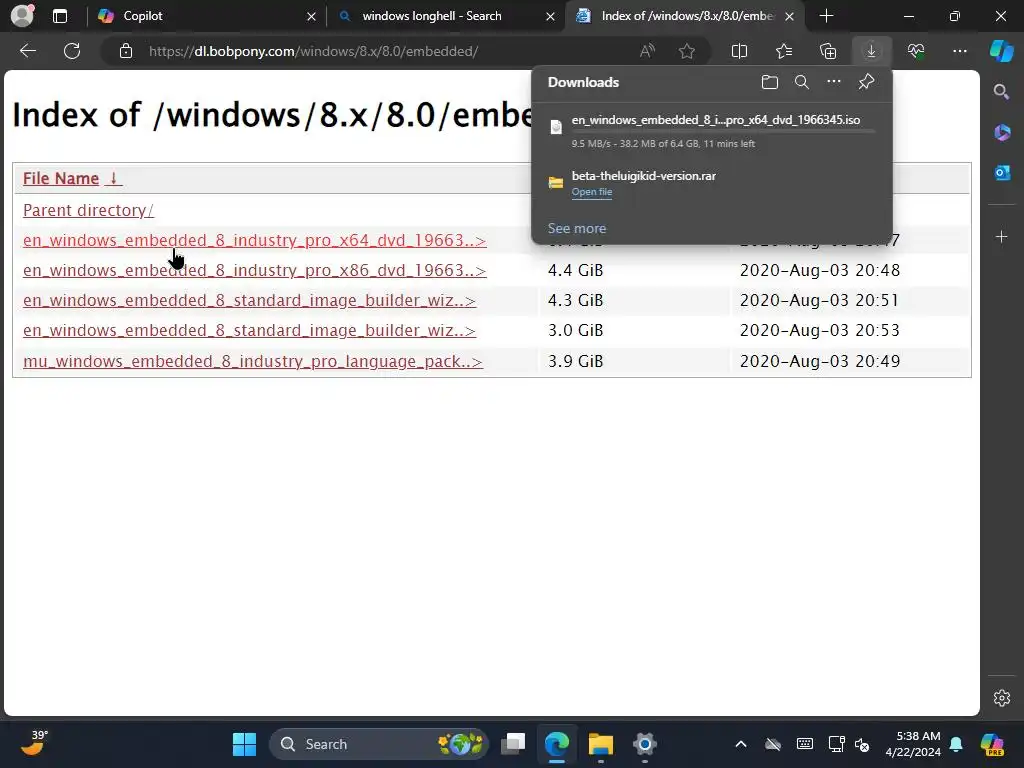Search downloads with the magnifier icon
Image resolution: width=1024 pixels, height=768 pixels.
[802, 82]
